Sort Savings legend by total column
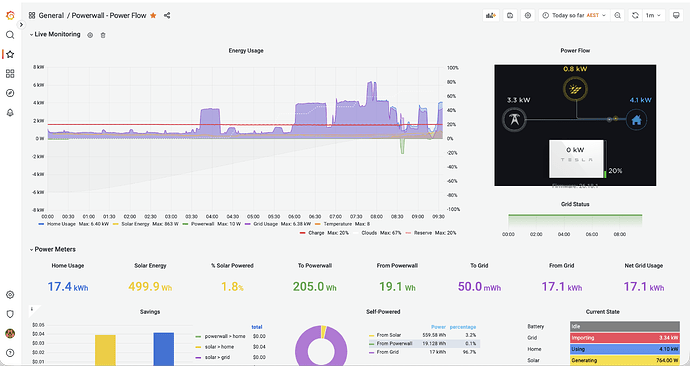690x366 pixels. coord(257,327)
